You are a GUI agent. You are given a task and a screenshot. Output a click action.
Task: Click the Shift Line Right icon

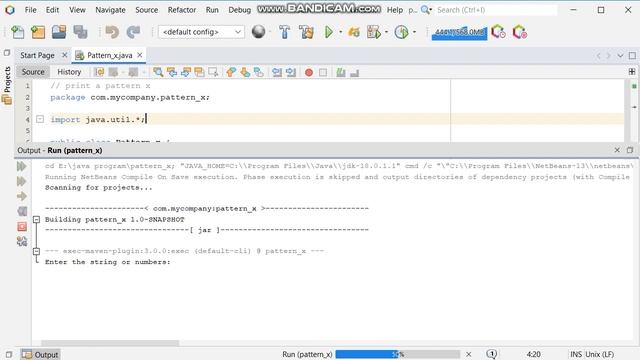(x=291, y=72)
